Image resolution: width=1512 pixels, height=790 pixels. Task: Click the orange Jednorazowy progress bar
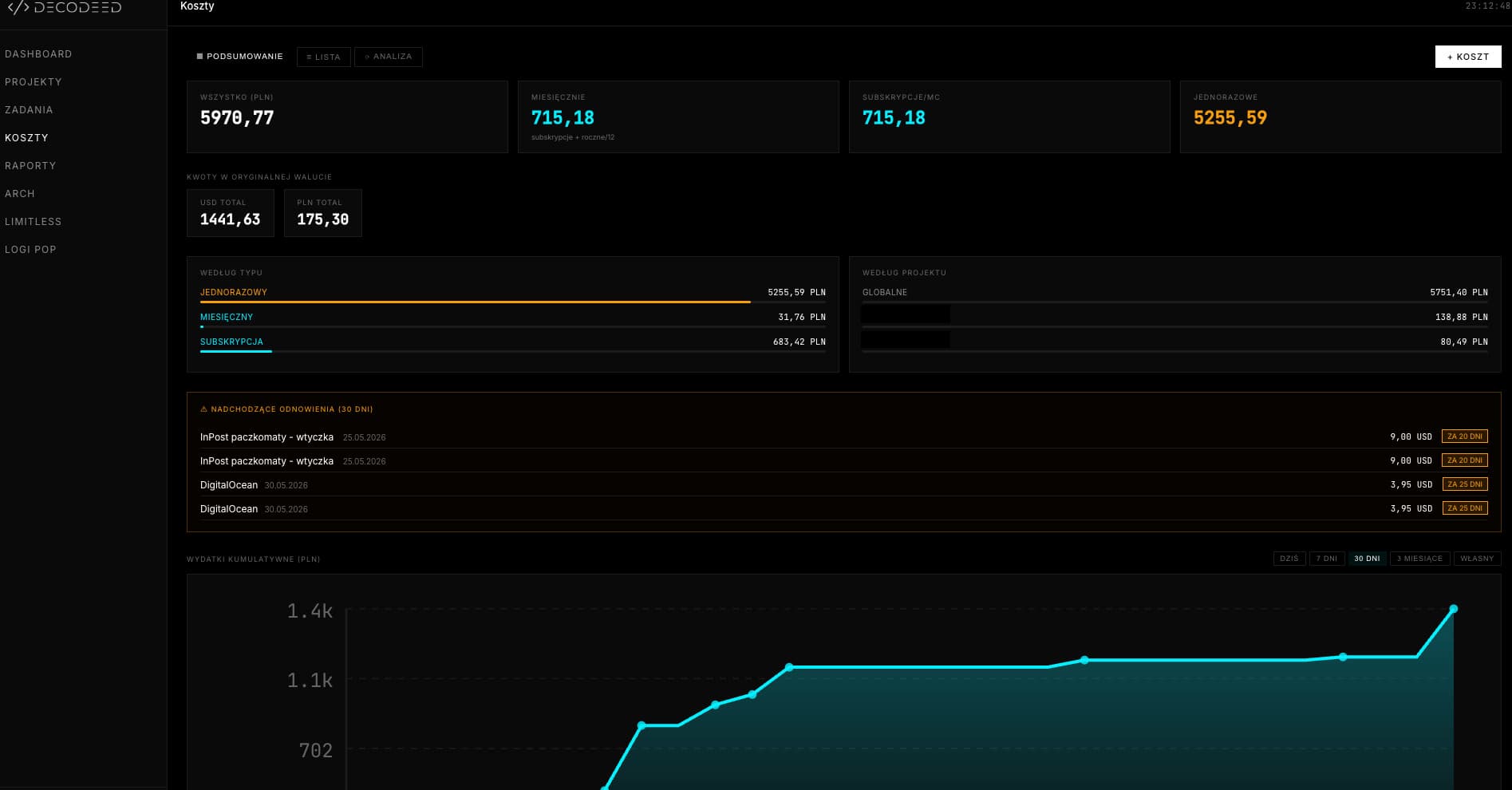click(x=476, y=302)
